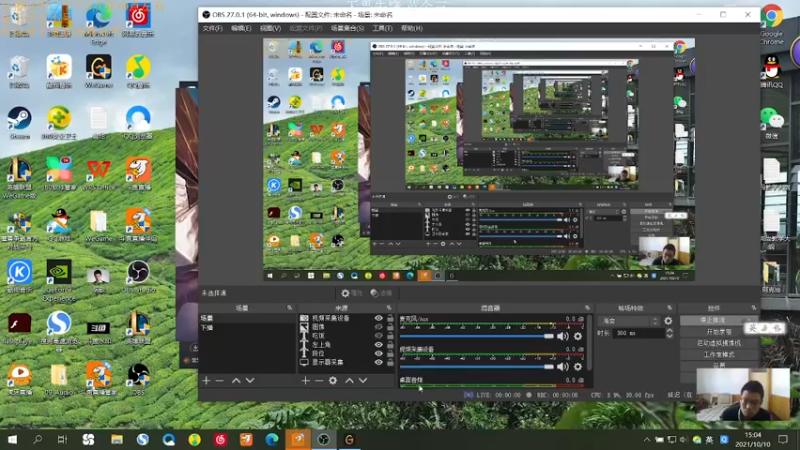Pop out the 混音器 dock panel
The width and height of the screenshot is (800, 450).
point(587,308)
